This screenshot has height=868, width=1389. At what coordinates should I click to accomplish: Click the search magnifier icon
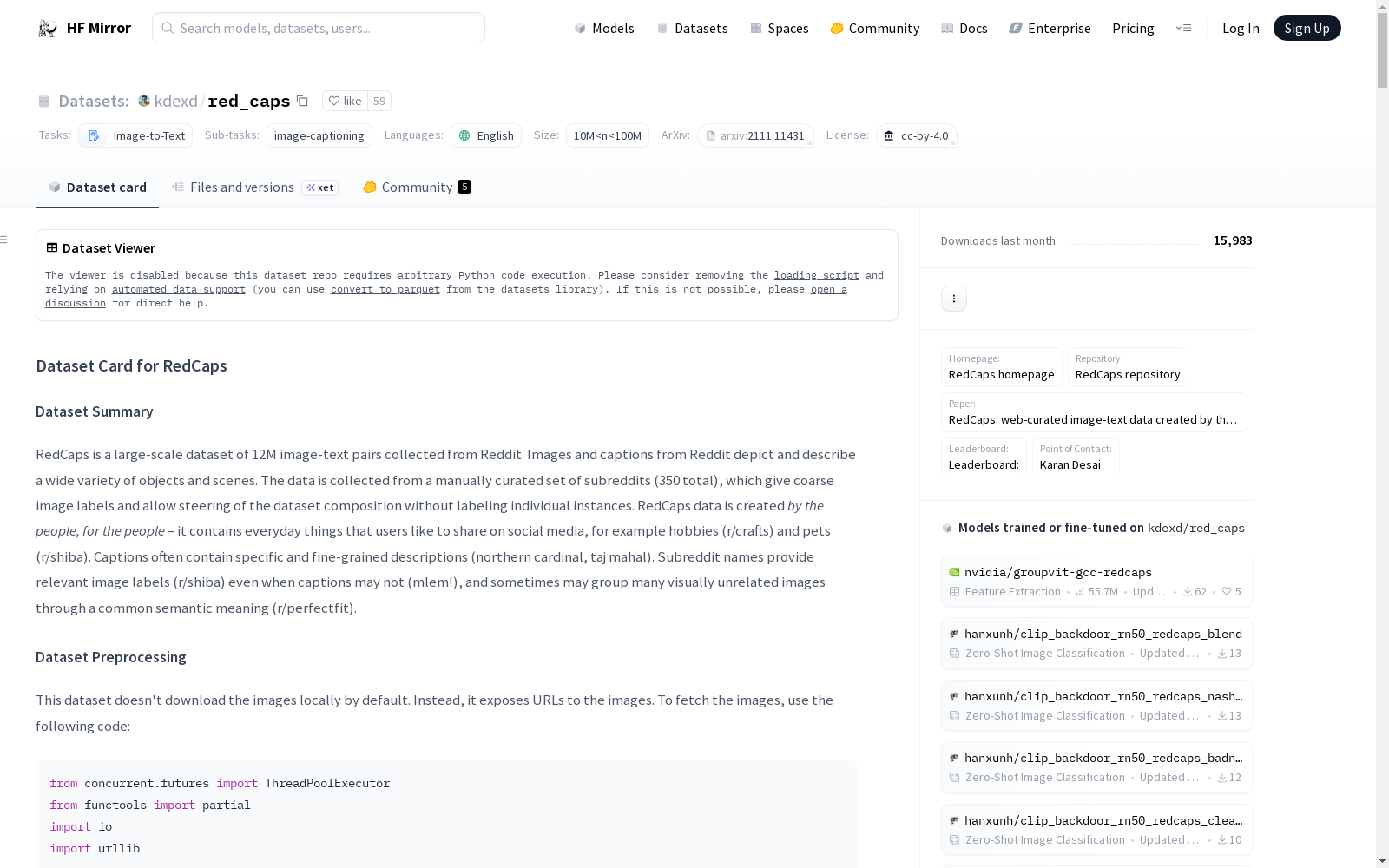click(x=168, y=28)
